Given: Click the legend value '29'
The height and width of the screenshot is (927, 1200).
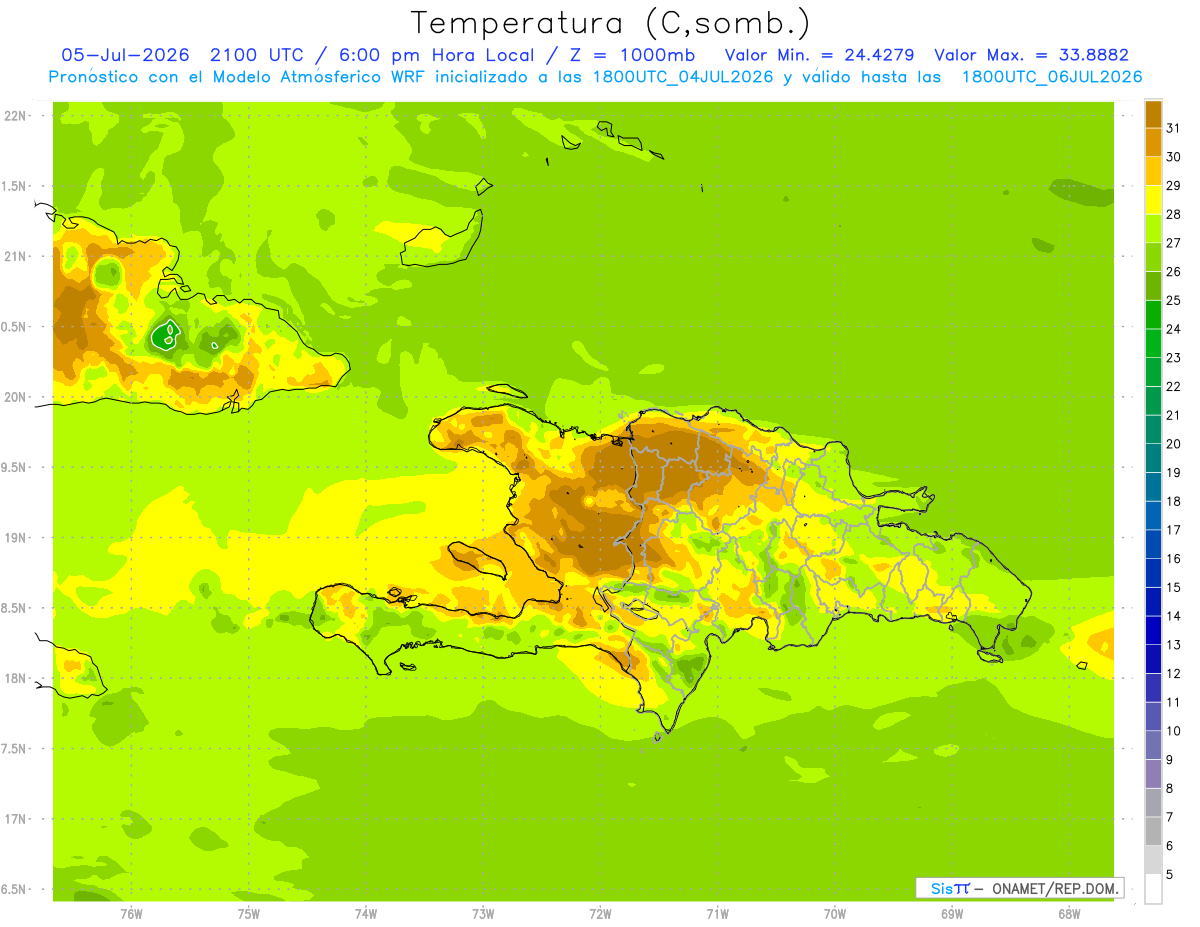Looking at the screenshot, I should (x=1173, y=185).
